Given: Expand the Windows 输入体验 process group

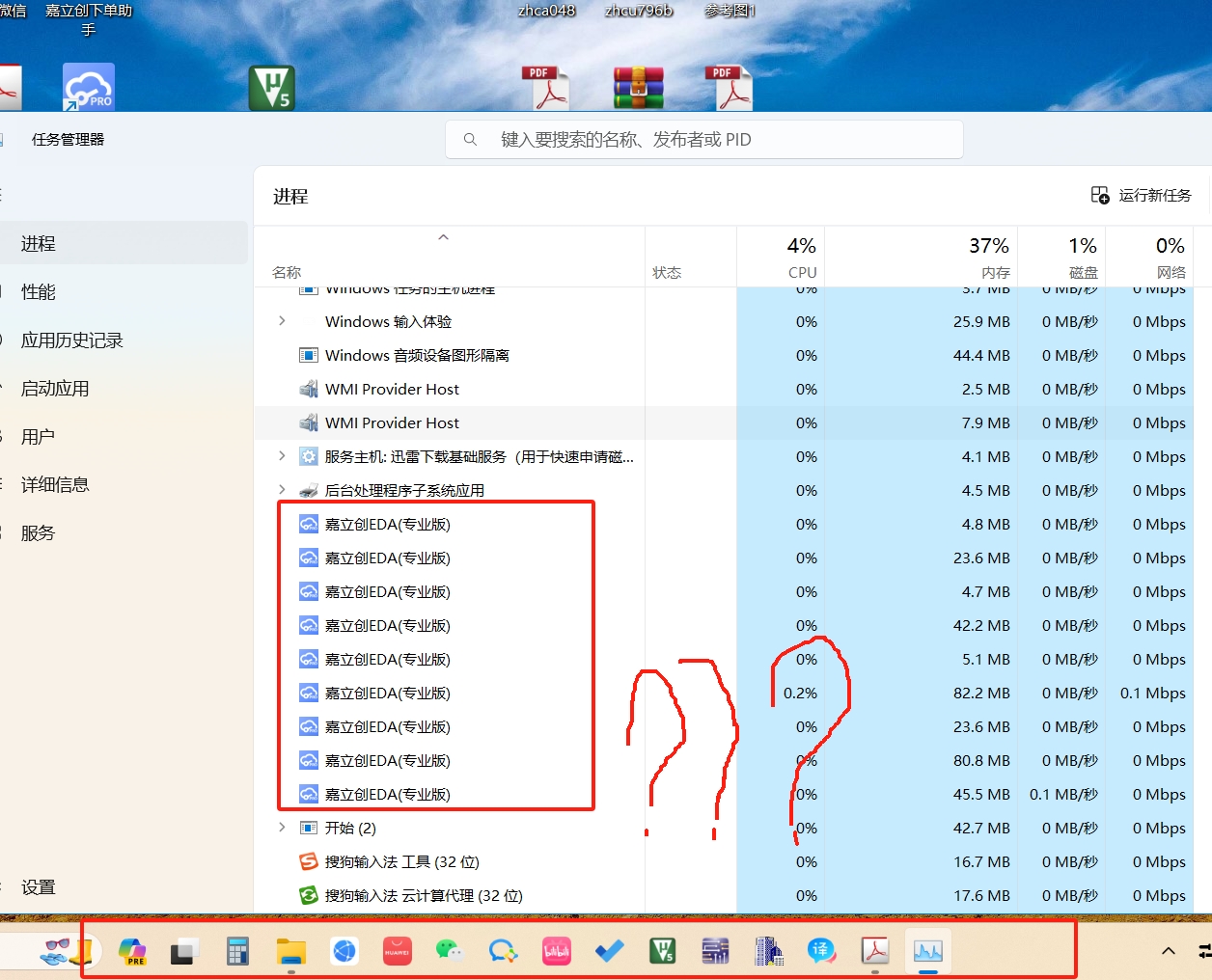Looking at the screenshot, I should click(282, 321).
